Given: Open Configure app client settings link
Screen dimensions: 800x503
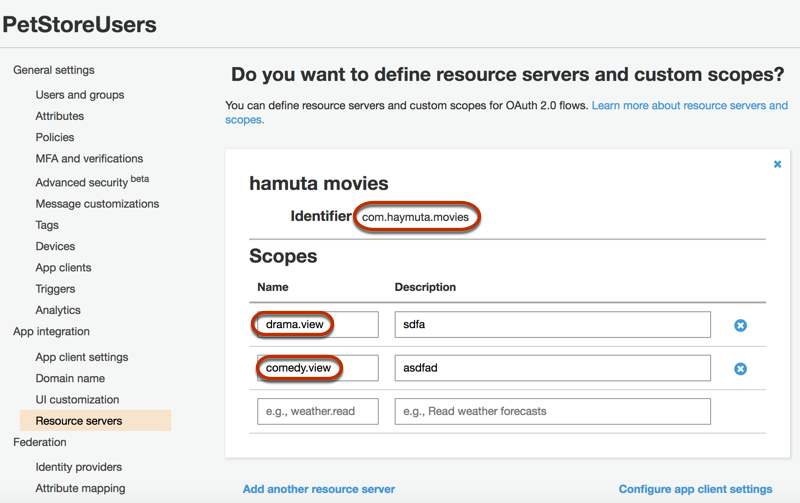Looking at the screenshot, I should pos(695,489).
